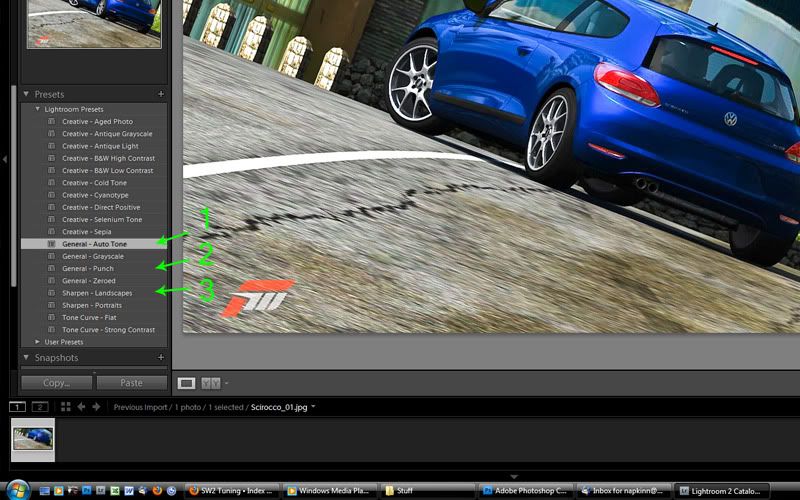Click the Show Desktop quick launch icon
Viewport: 800px width, 500px height.
pyautogui.click(x=44, y=491)
